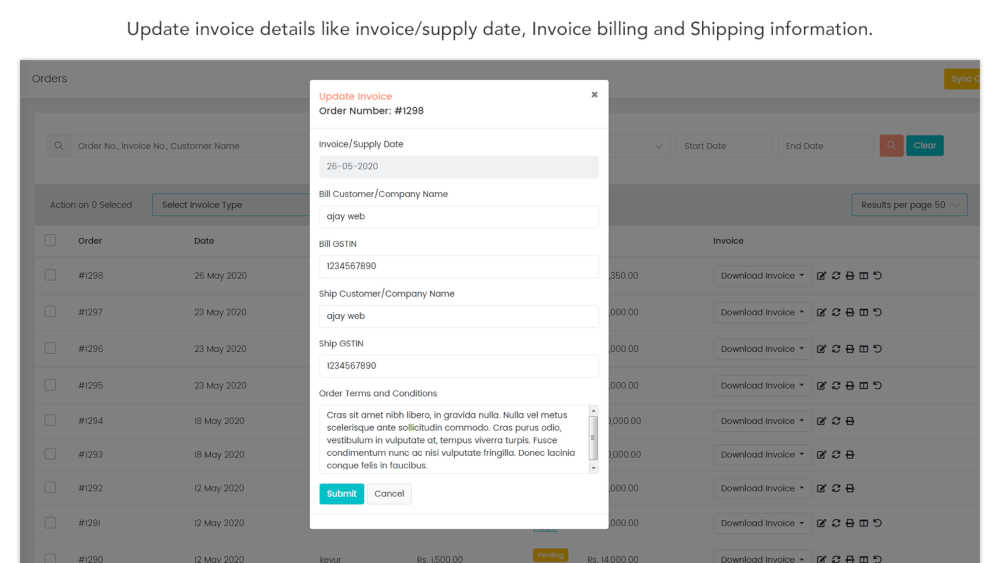Tick the checkbox for order #1295
Image resolution: width=1000 pixels, height=563 pixels.
pyautogui.click(x=50, y=385)
